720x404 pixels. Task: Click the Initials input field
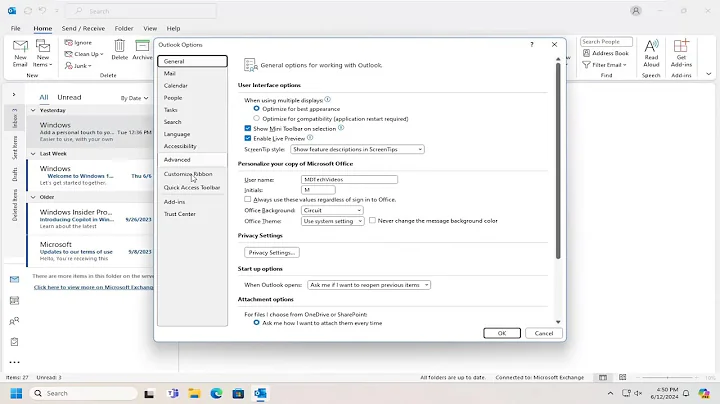pos(318,190)
